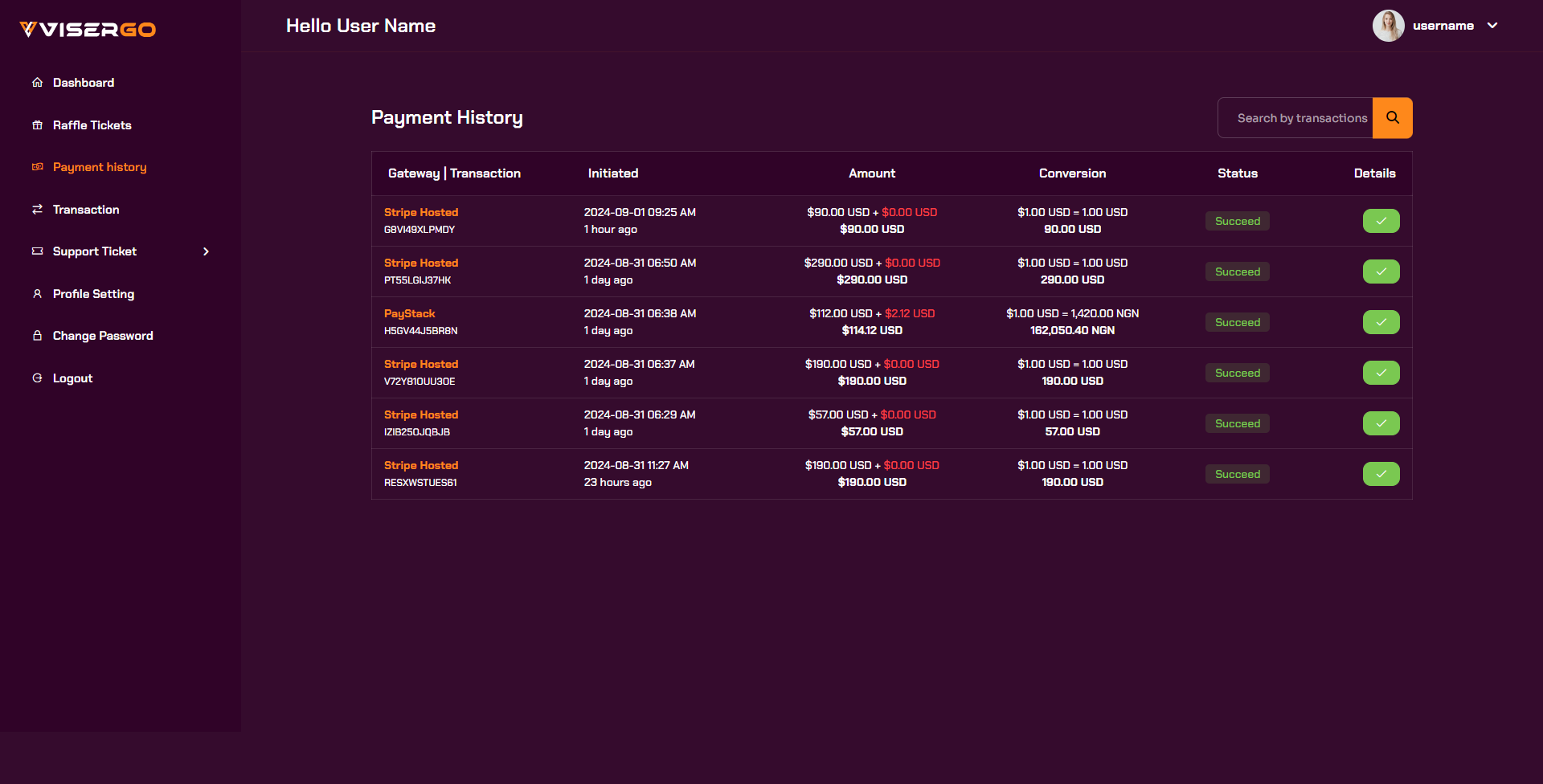Image resolution: width=1543 pixels, height=784 pixels.
Task: Click the Raffle Tickets gift icon
Action: pyautogui.click(x=37, y=125)
